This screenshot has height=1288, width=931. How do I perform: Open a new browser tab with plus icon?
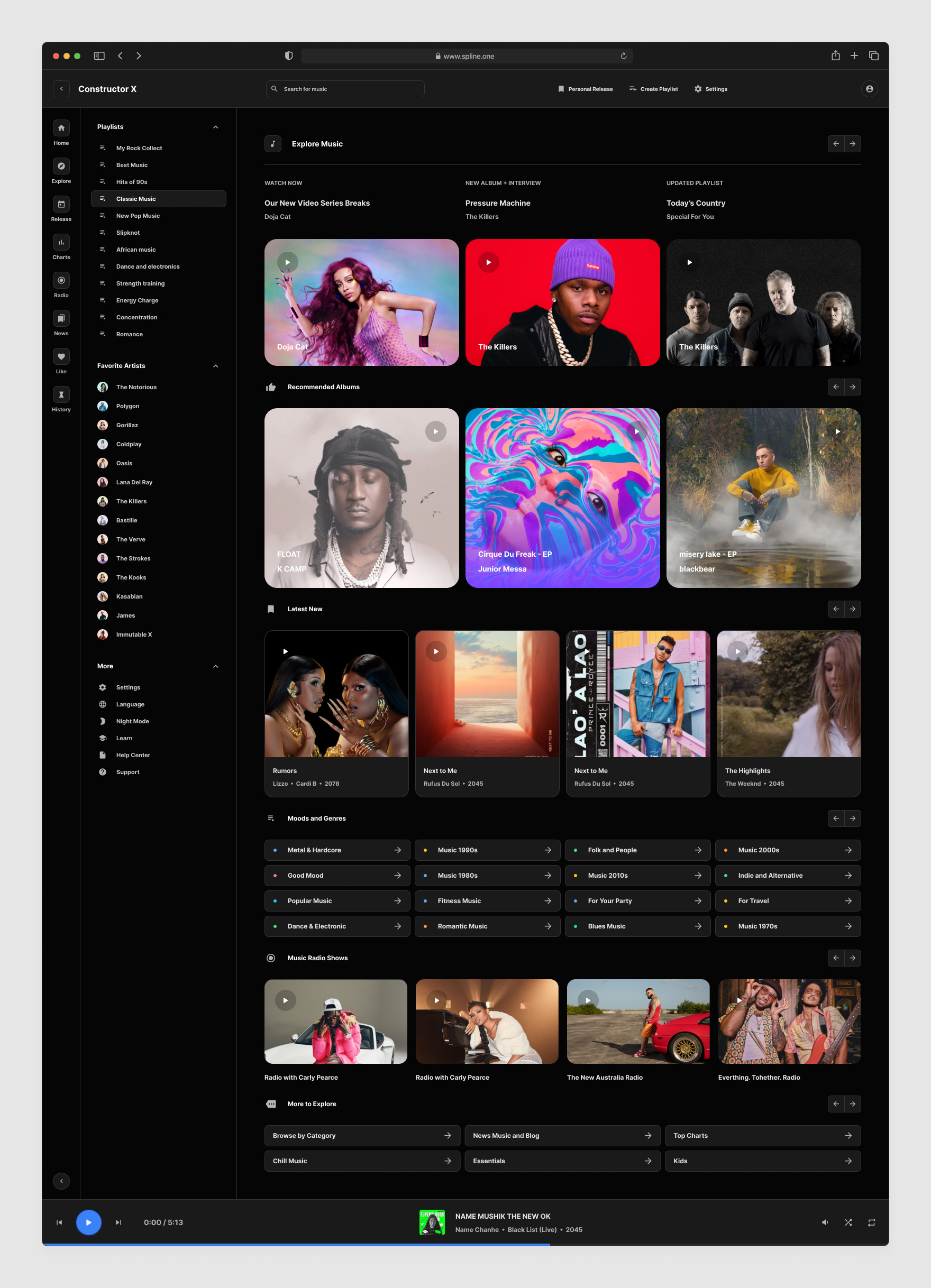pyautogui.click(x=854, y=56)
